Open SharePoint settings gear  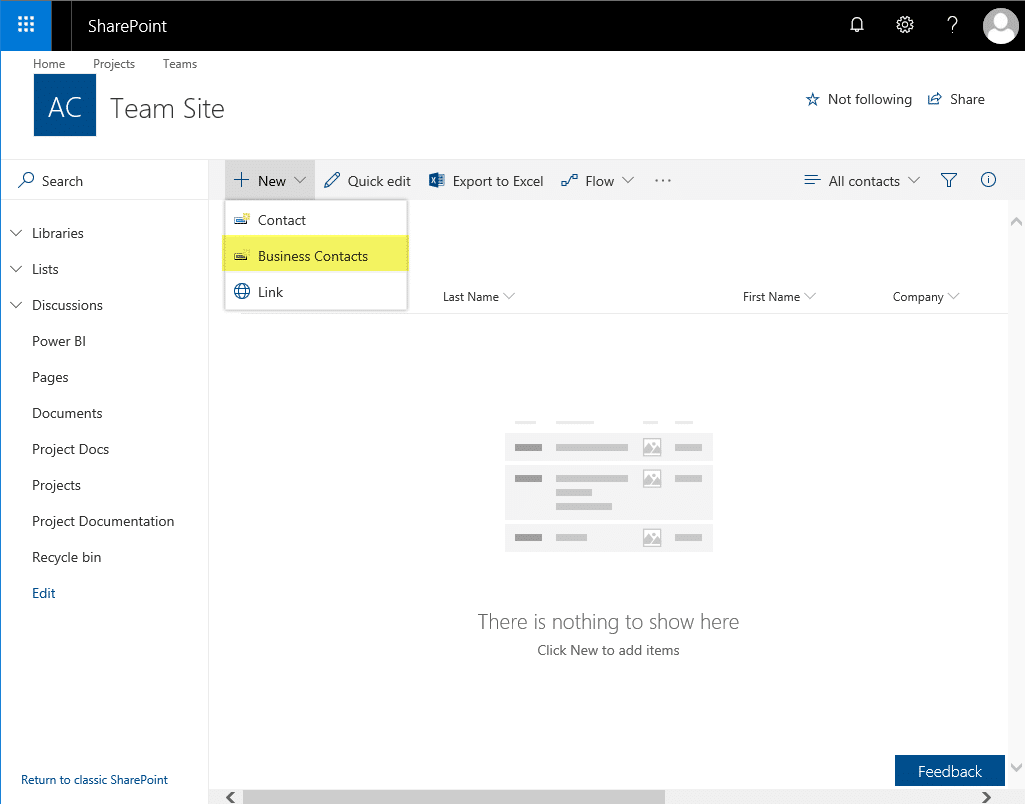tap(904, 25)
